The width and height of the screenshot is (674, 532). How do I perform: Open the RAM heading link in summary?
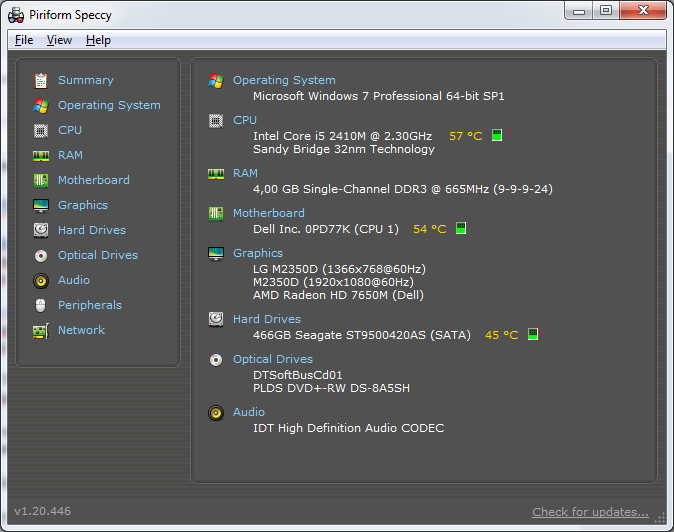tap(245, 173)
